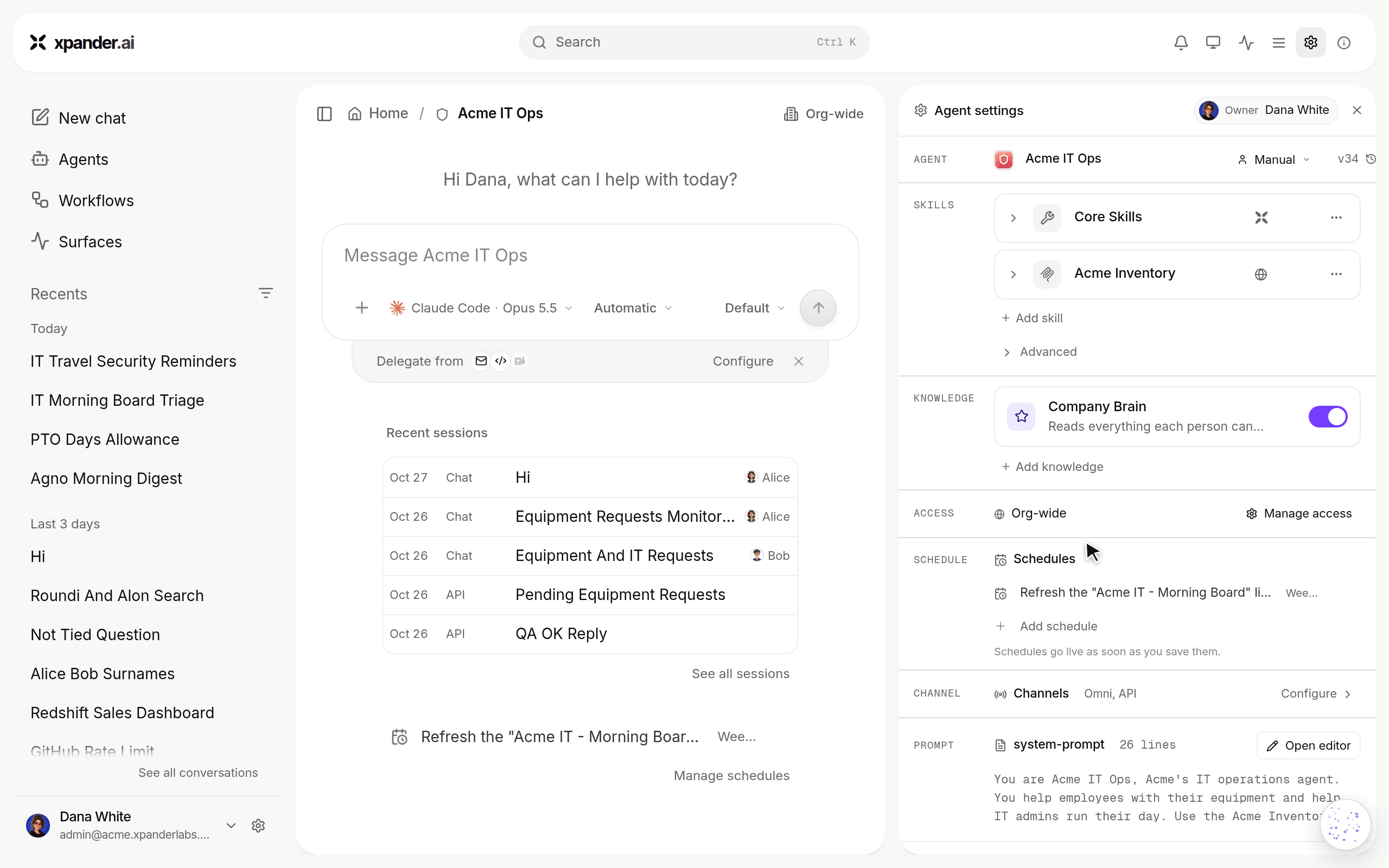This screenshot has height=868, width=1389.
Task: Open user settings gear beside Dana White
Action: [x=258, y=826]
